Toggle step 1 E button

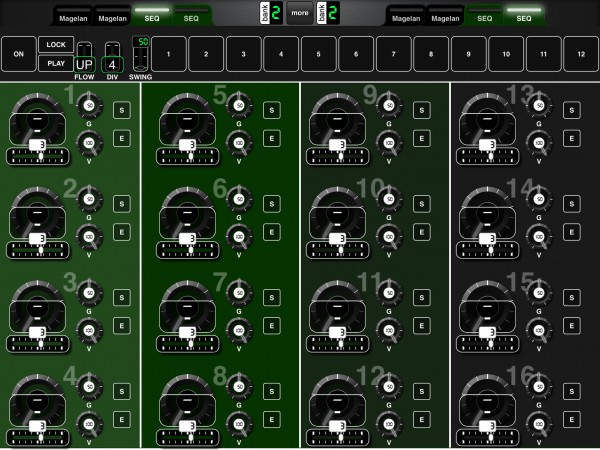pos(122,139)
